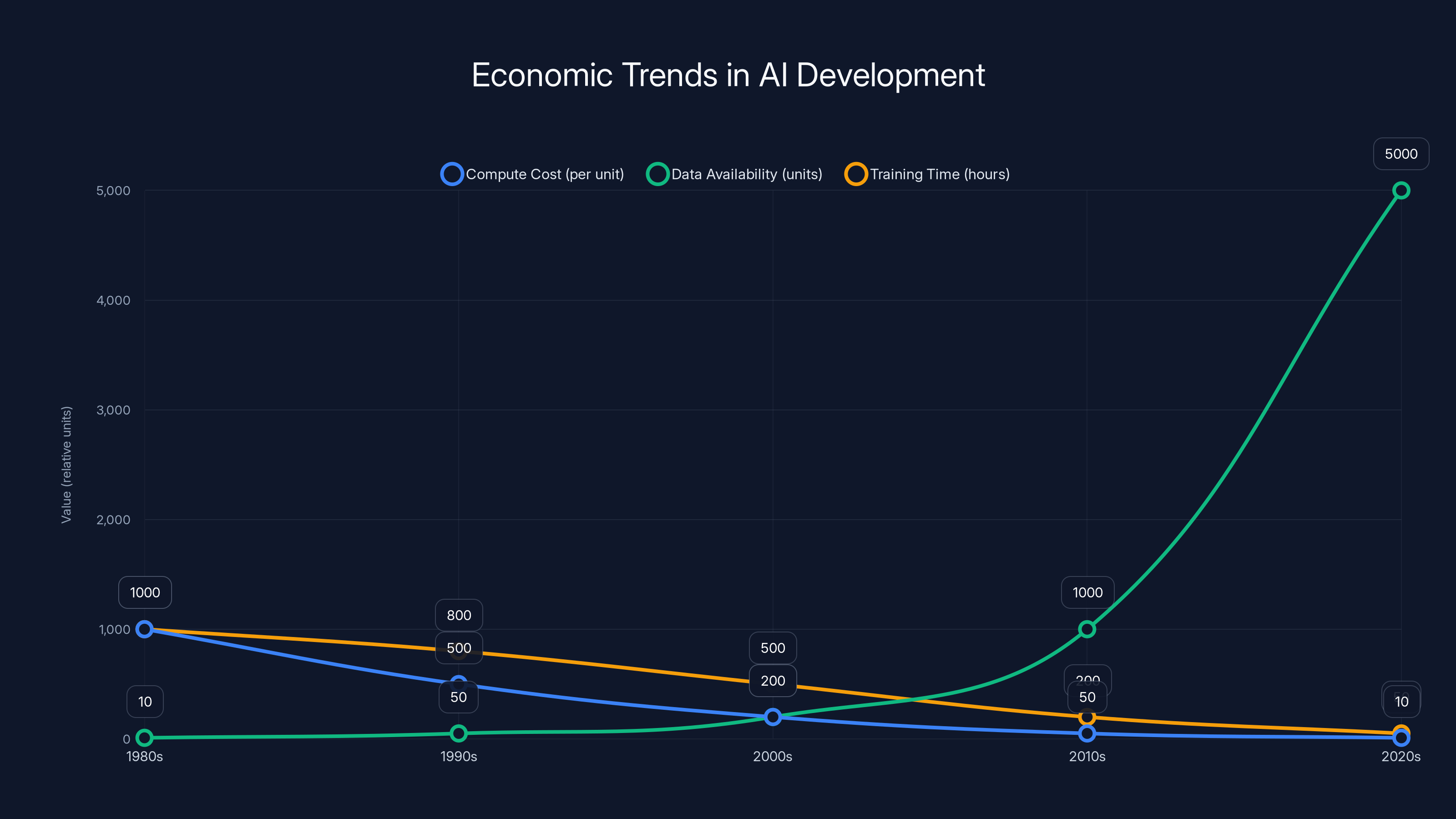Click the blue Compute Cost legend marker
1456x819 pixels.
(x=452, y=174)
